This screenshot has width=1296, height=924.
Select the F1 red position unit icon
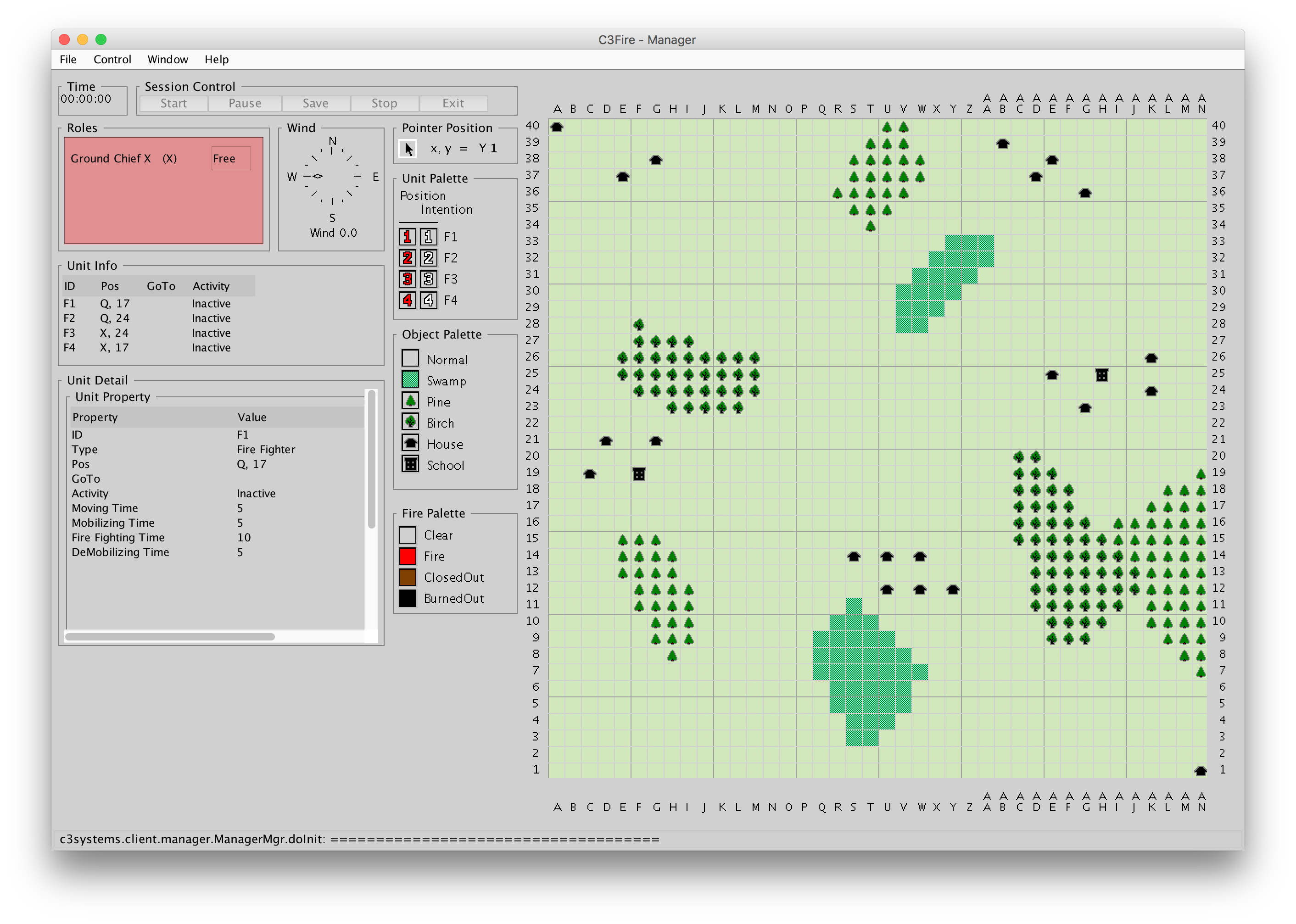pyautogui.click(x=407, y=237)
